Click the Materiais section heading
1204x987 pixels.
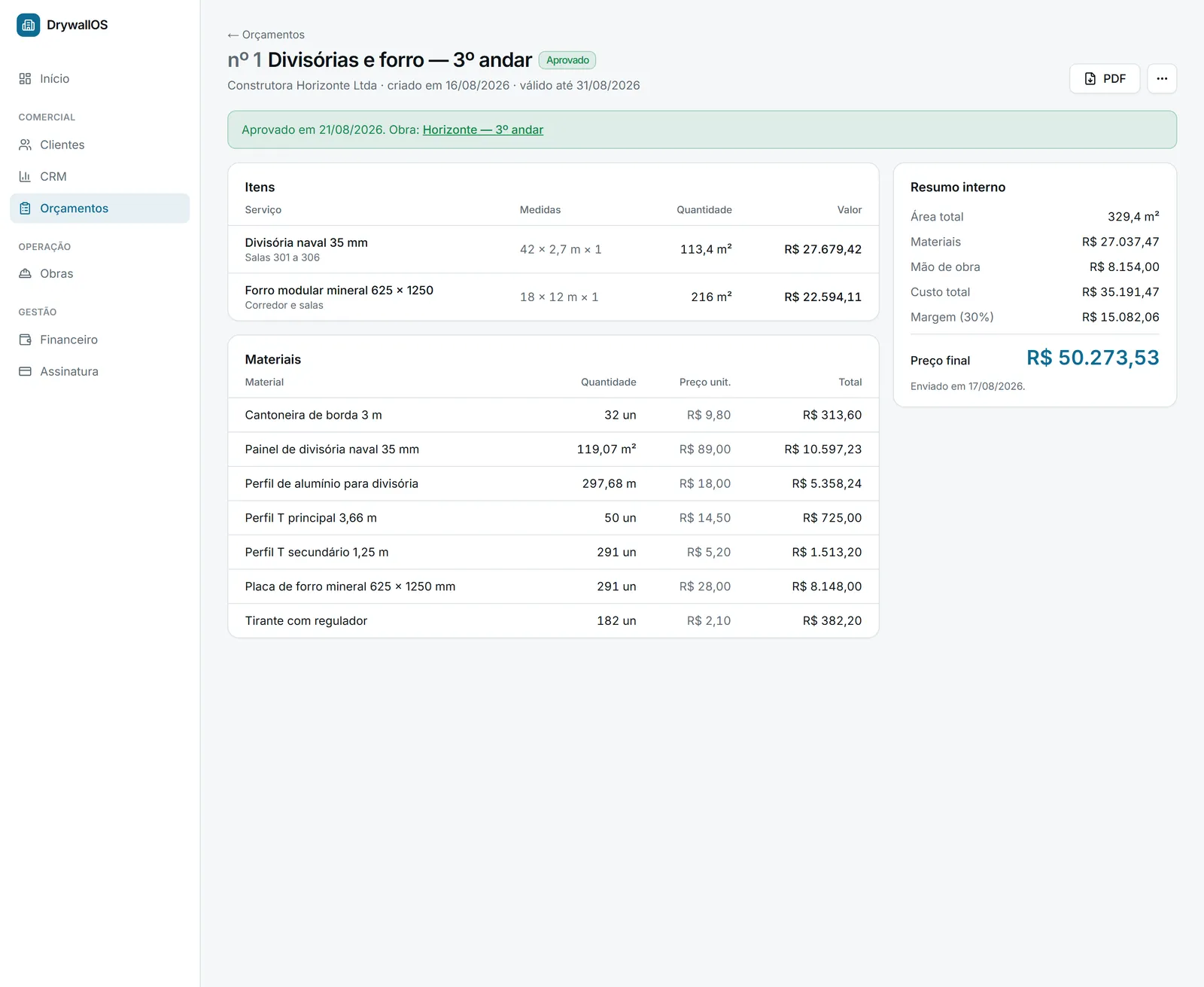tap(273, 360)
